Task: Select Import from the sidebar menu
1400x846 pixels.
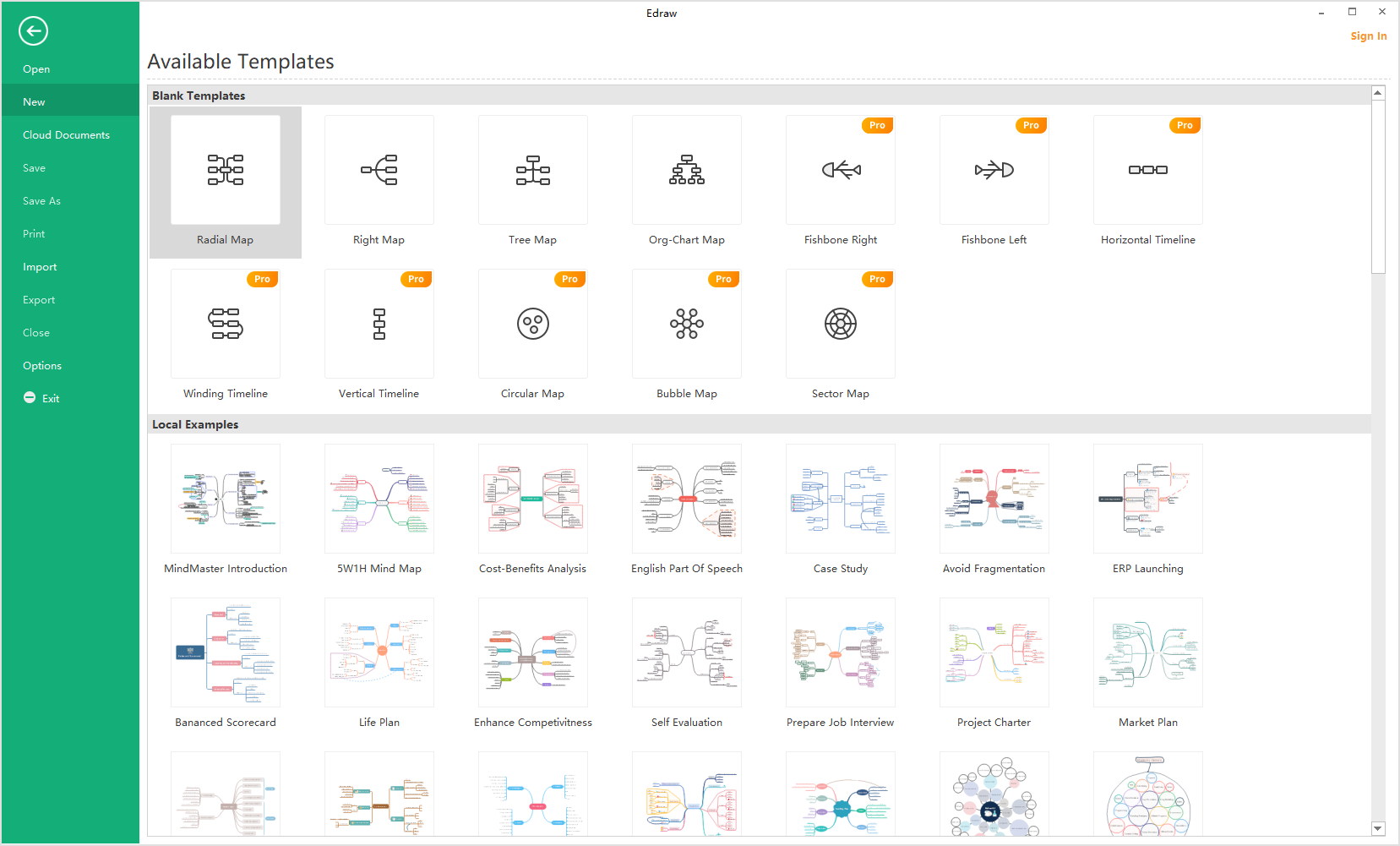Action: coord(40,267)
